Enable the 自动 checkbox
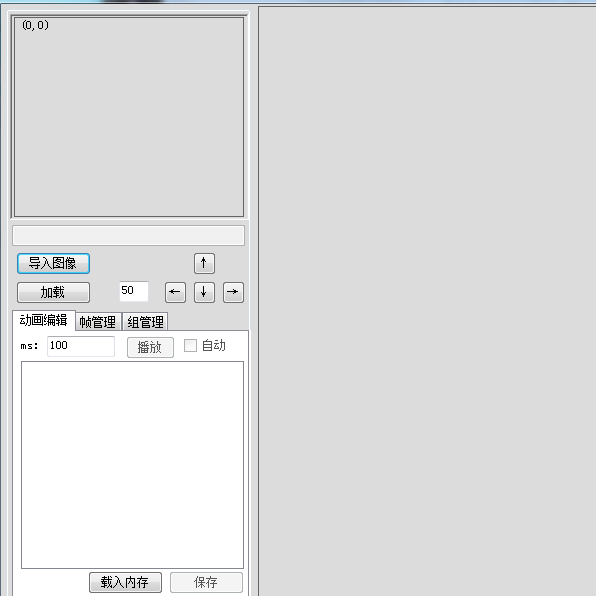Screen dimensions: 596x596 190,346
